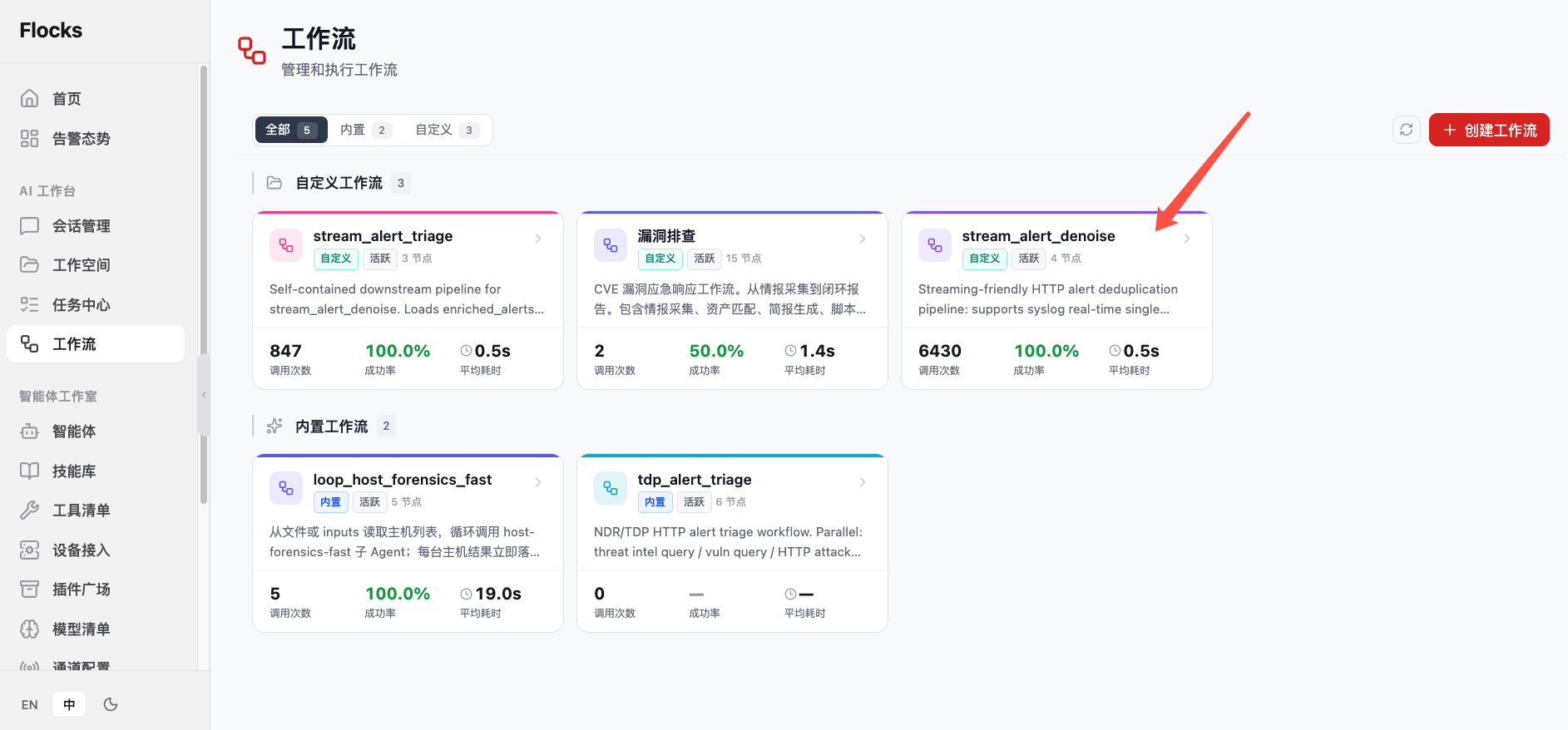
Task: Click the 自定义 tag on 漏洞排查 card
Action: pyautogui.click(x=660, y=259)
